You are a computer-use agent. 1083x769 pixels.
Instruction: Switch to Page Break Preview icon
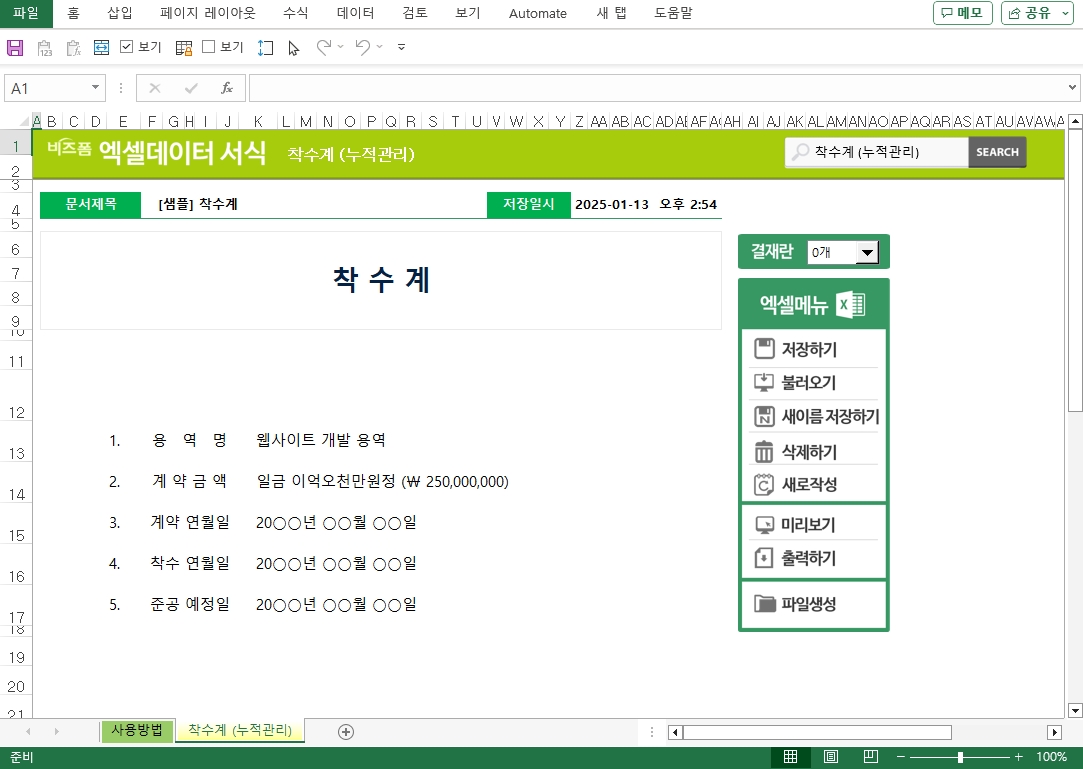(x=871, y=757)
